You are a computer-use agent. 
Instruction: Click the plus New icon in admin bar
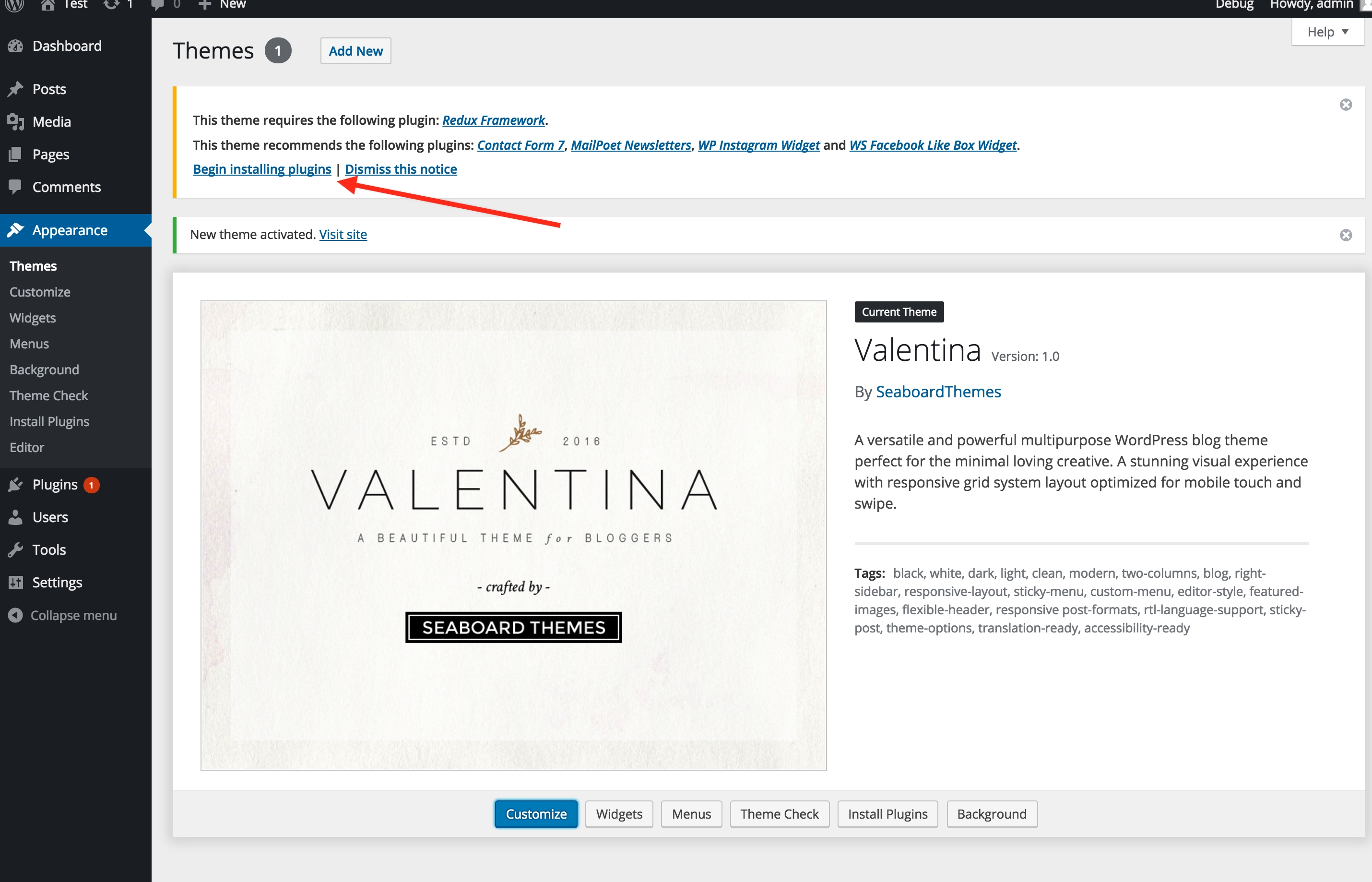(204, 5)
